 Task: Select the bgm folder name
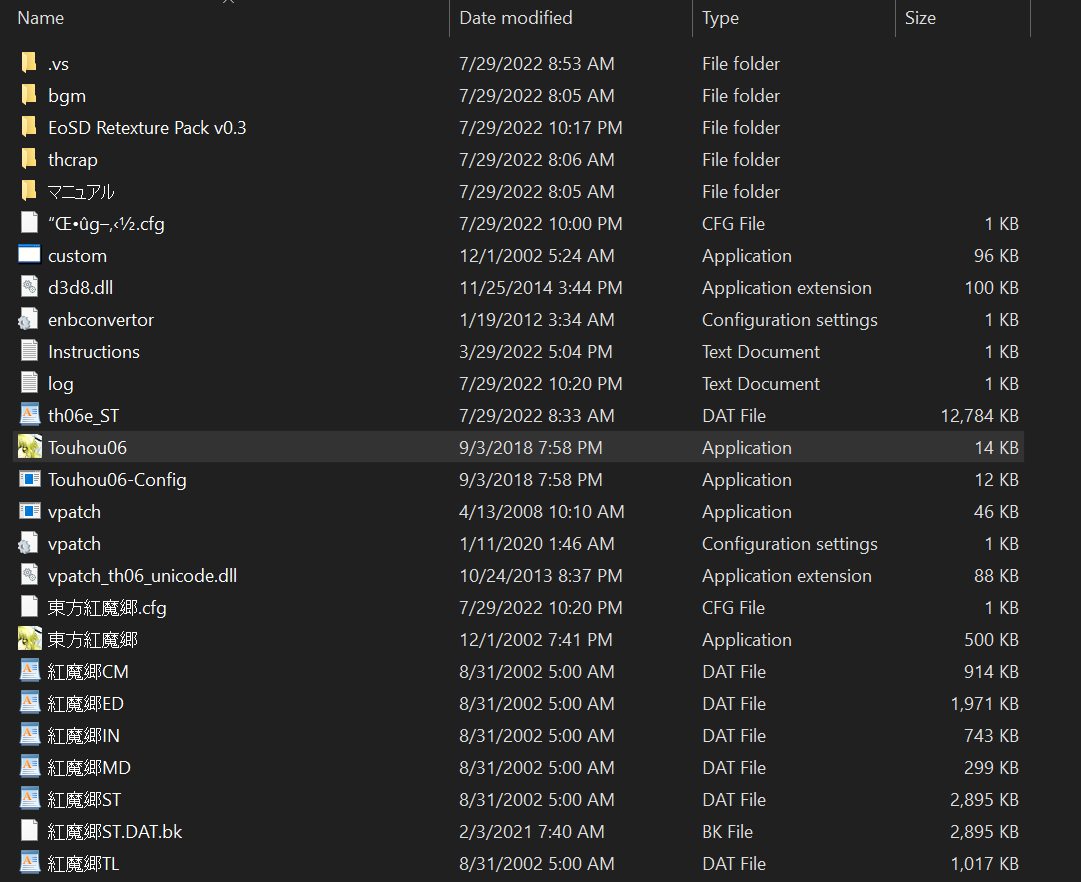coord(67,96)
